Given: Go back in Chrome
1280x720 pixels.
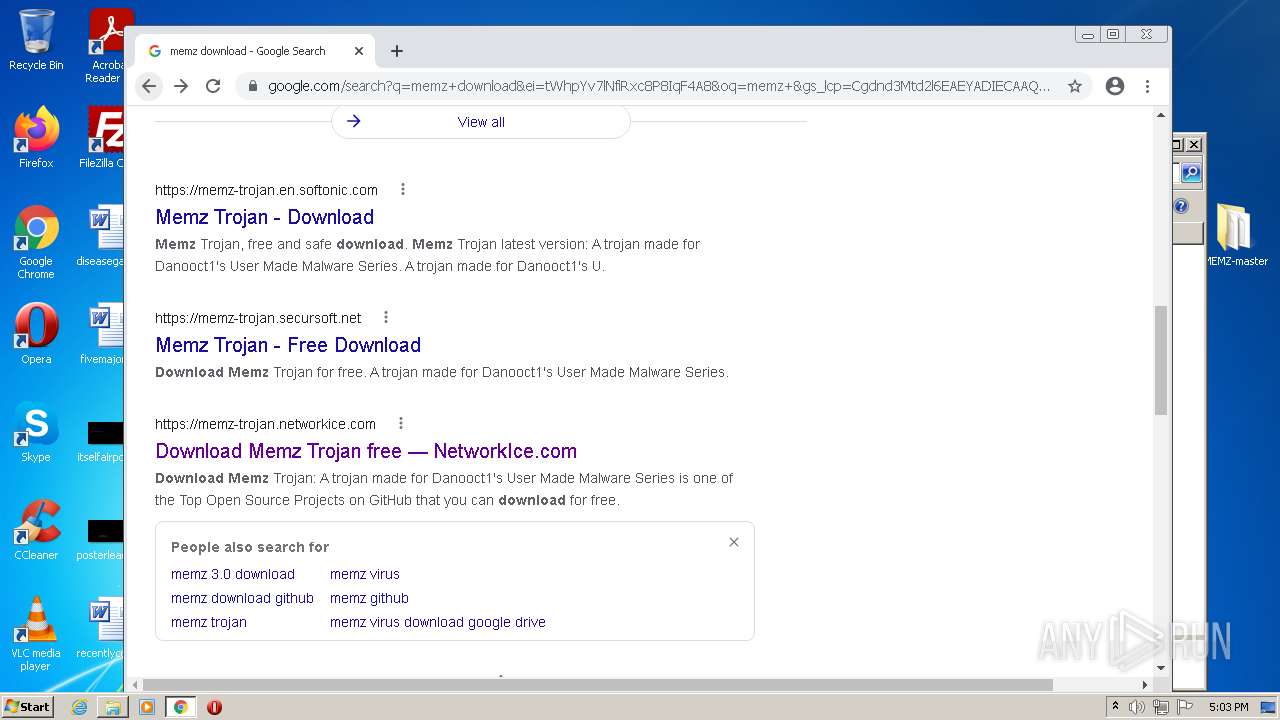Looking at the screenshot, I should (x=149, y=86).
